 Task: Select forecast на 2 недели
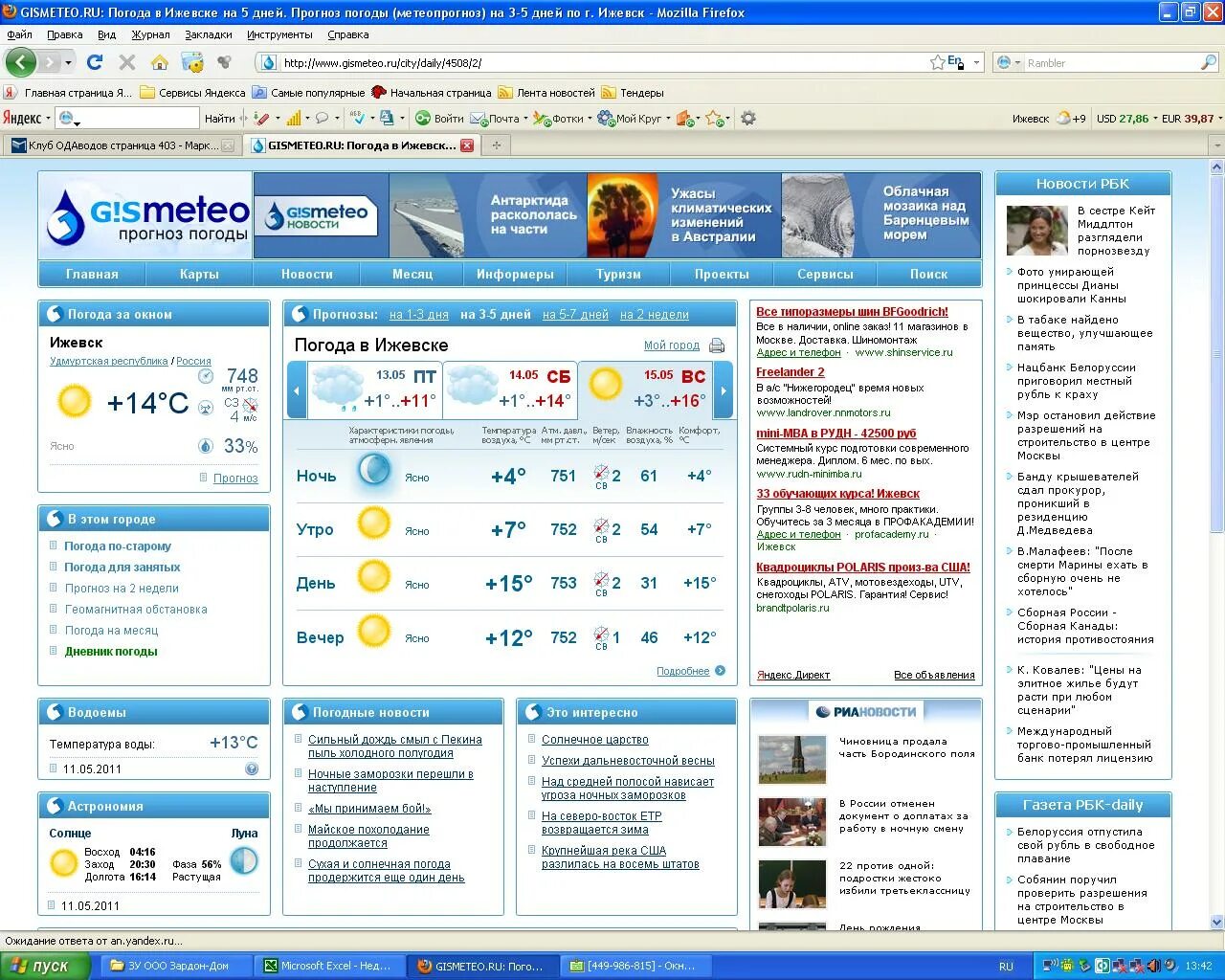[x=655, y=314]
